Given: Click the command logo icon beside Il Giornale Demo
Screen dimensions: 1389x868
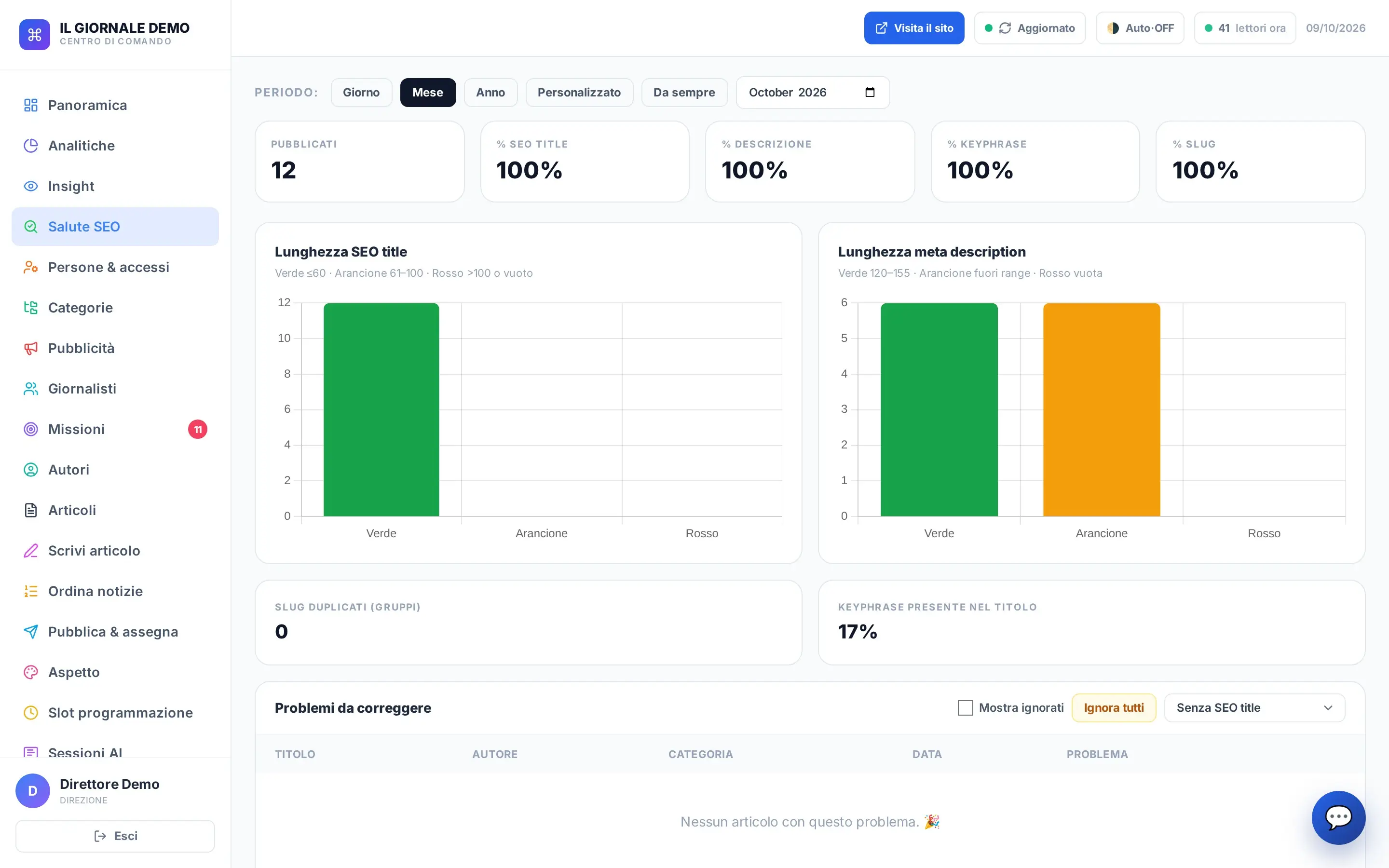Looking at the screenshot, I should point(34,34).
